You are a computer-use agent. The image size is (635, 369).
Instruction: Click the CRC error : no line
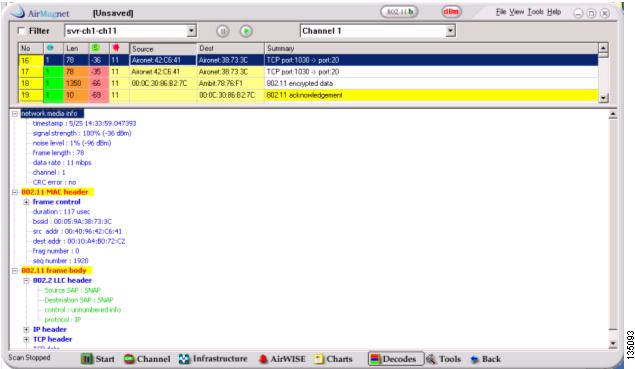(x=54, y=182)
